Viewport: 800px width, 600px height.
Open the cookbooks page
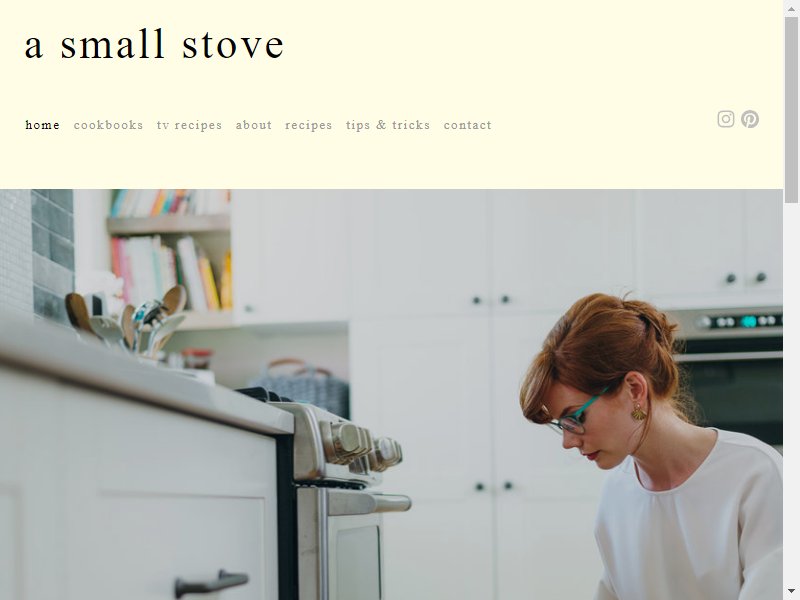(108, 125)
